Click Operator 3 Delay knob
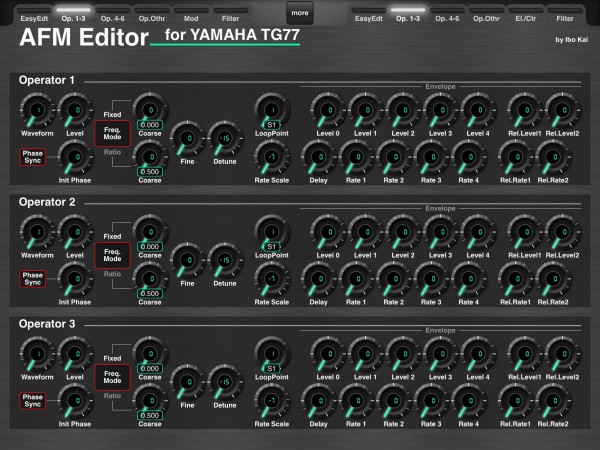 coord(318,401)
